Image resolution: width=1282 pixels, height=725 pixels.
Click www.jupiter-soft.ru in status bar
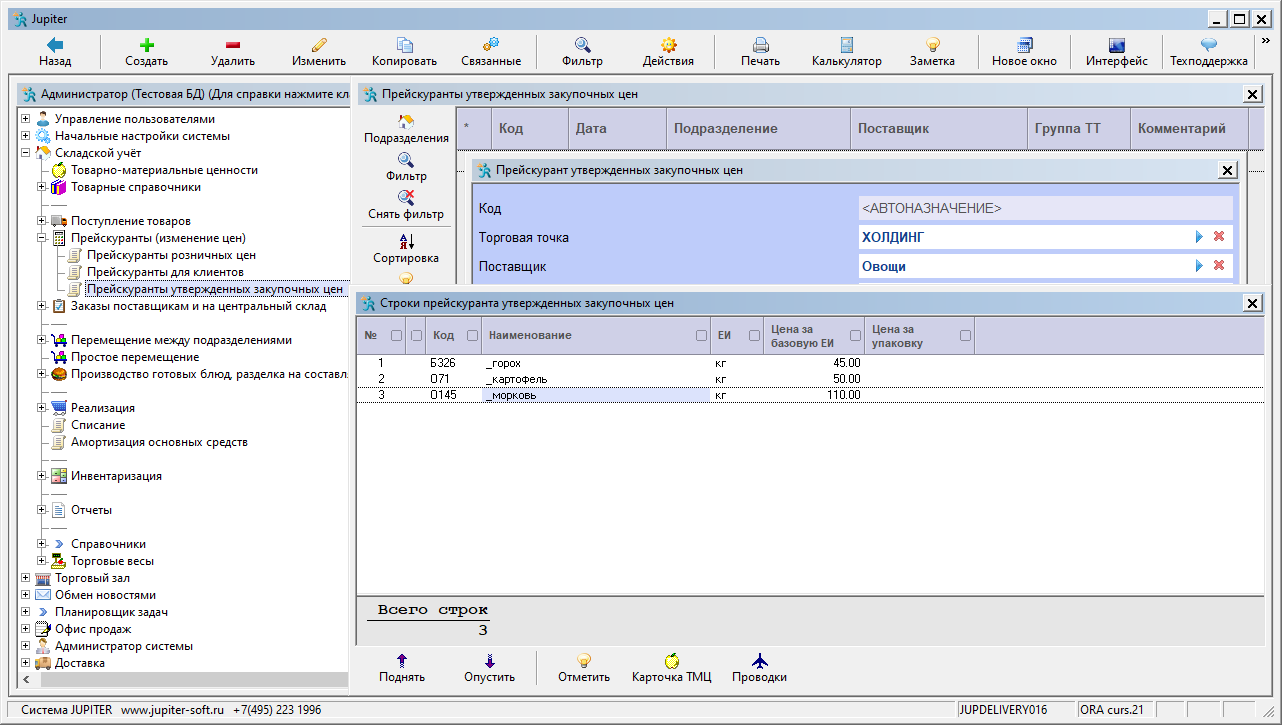tap(173, 710)
